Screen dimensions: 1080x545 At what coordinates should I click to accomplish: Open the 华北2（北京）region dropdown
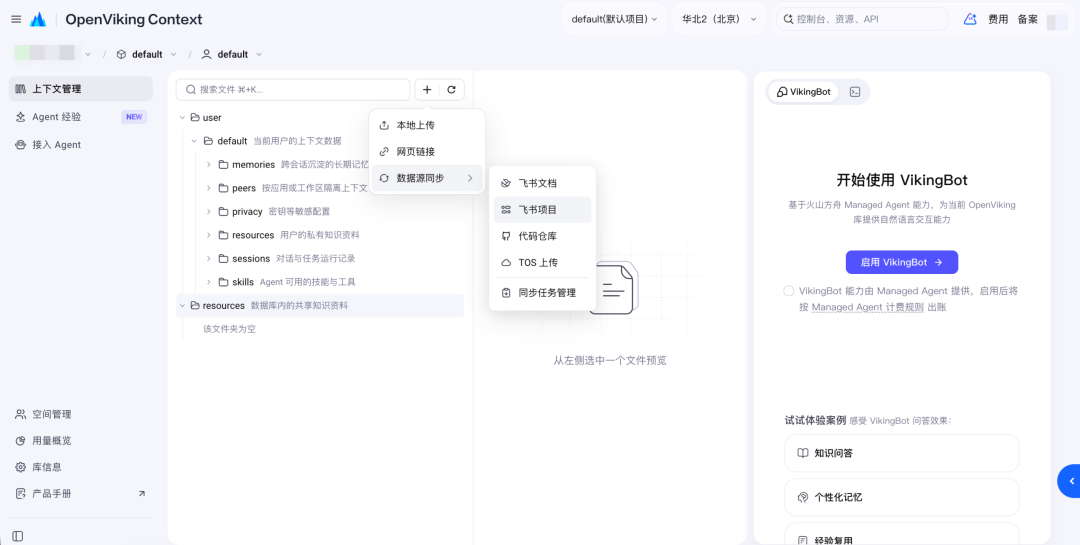pos(719,19)
